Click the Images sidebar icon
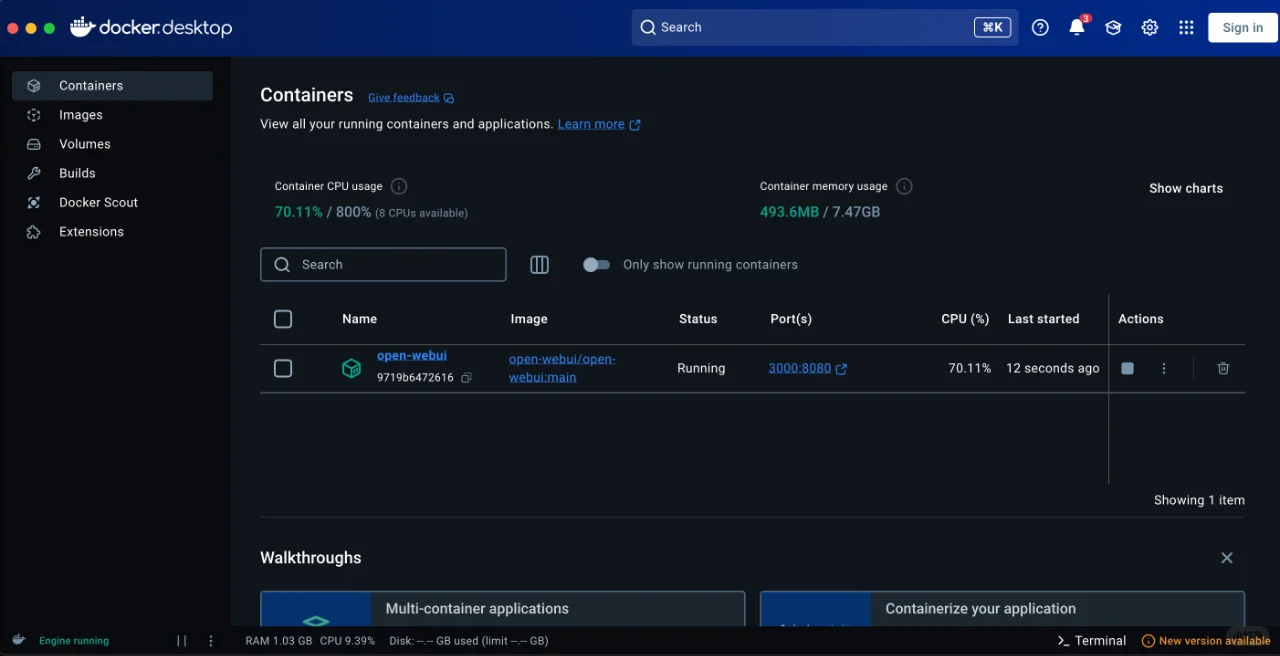 (34, 115)
